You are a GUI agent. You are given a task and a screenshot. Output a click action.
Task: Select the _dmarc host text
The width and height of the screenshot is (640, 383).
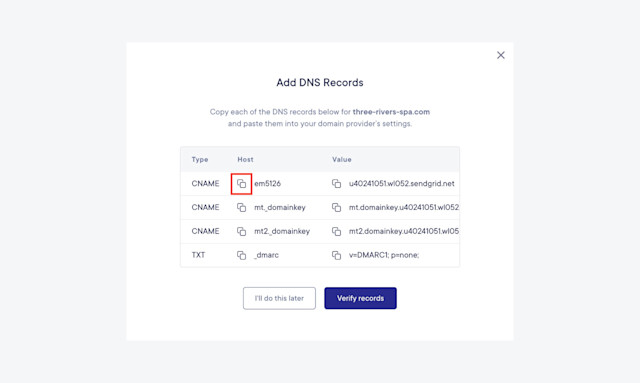(x=266, y=255)
